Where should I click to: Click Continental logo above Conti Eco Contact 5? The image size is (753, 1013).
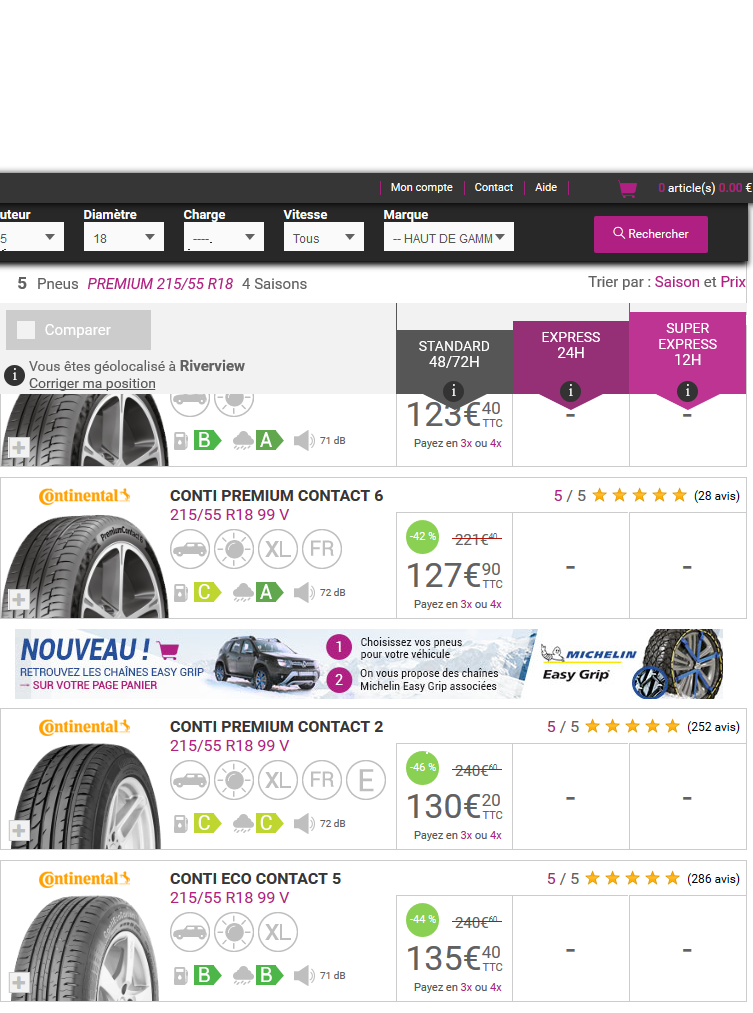pos(85,879)
